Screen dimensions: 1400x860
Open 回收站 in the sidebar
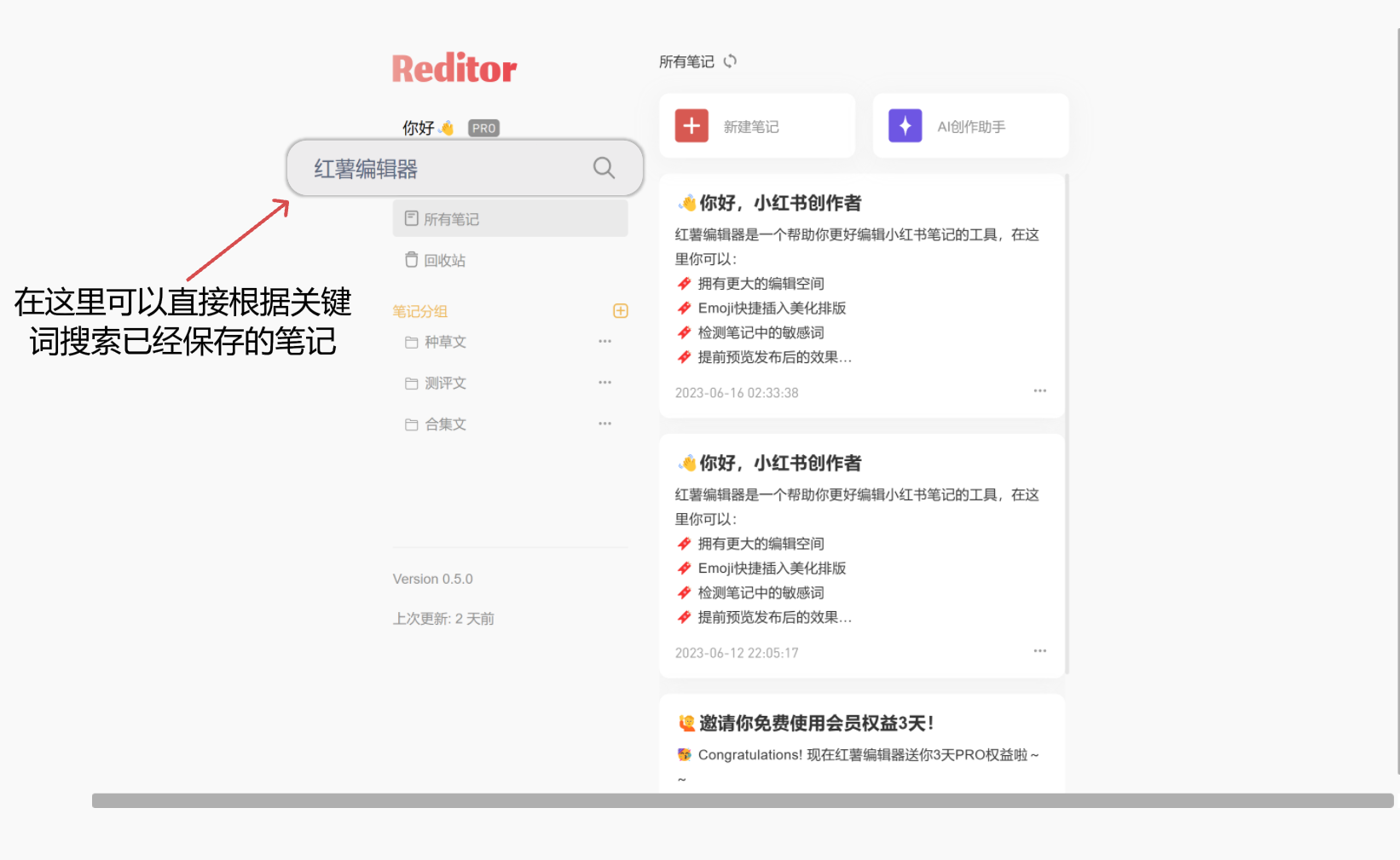point(510,260)
